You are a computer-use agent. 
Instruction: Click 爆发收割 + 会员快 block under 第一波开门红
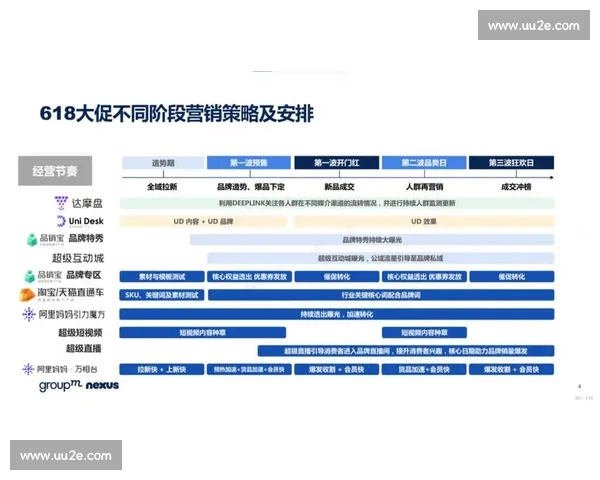[x=337, y=369]
